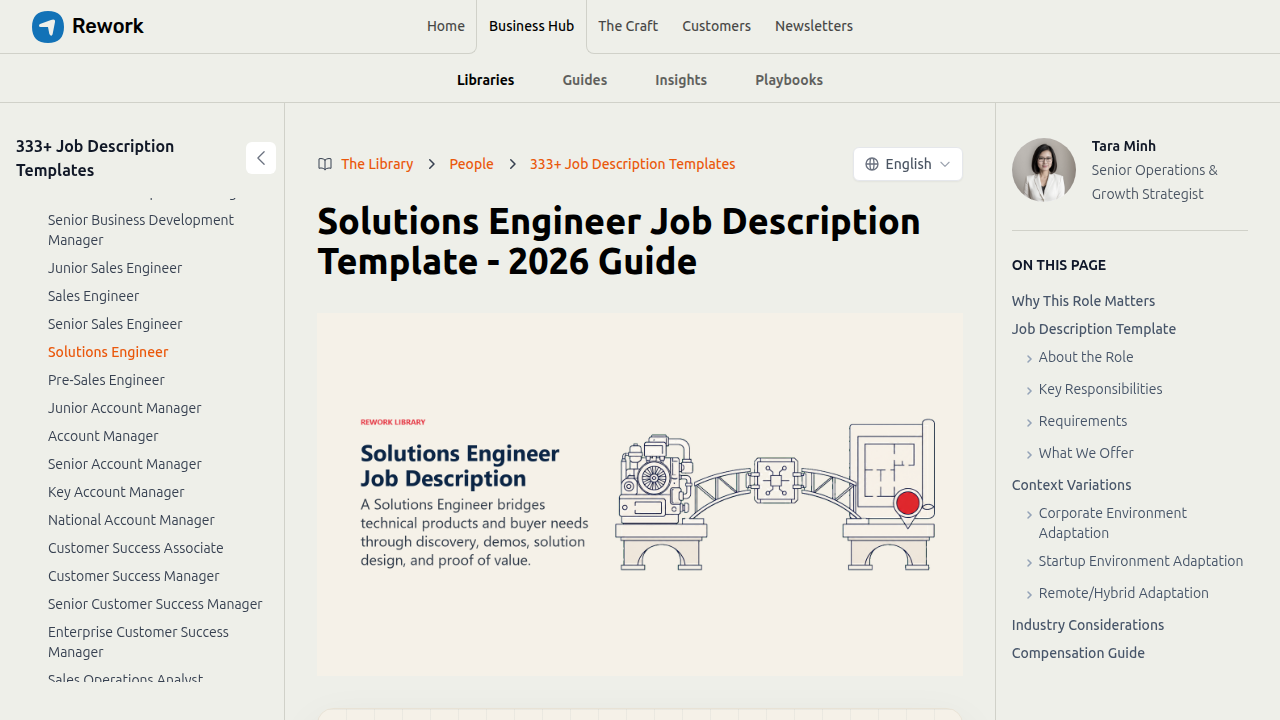
Task: Select Senior Sales Engineer in sidebar
Action: point(115,324)
